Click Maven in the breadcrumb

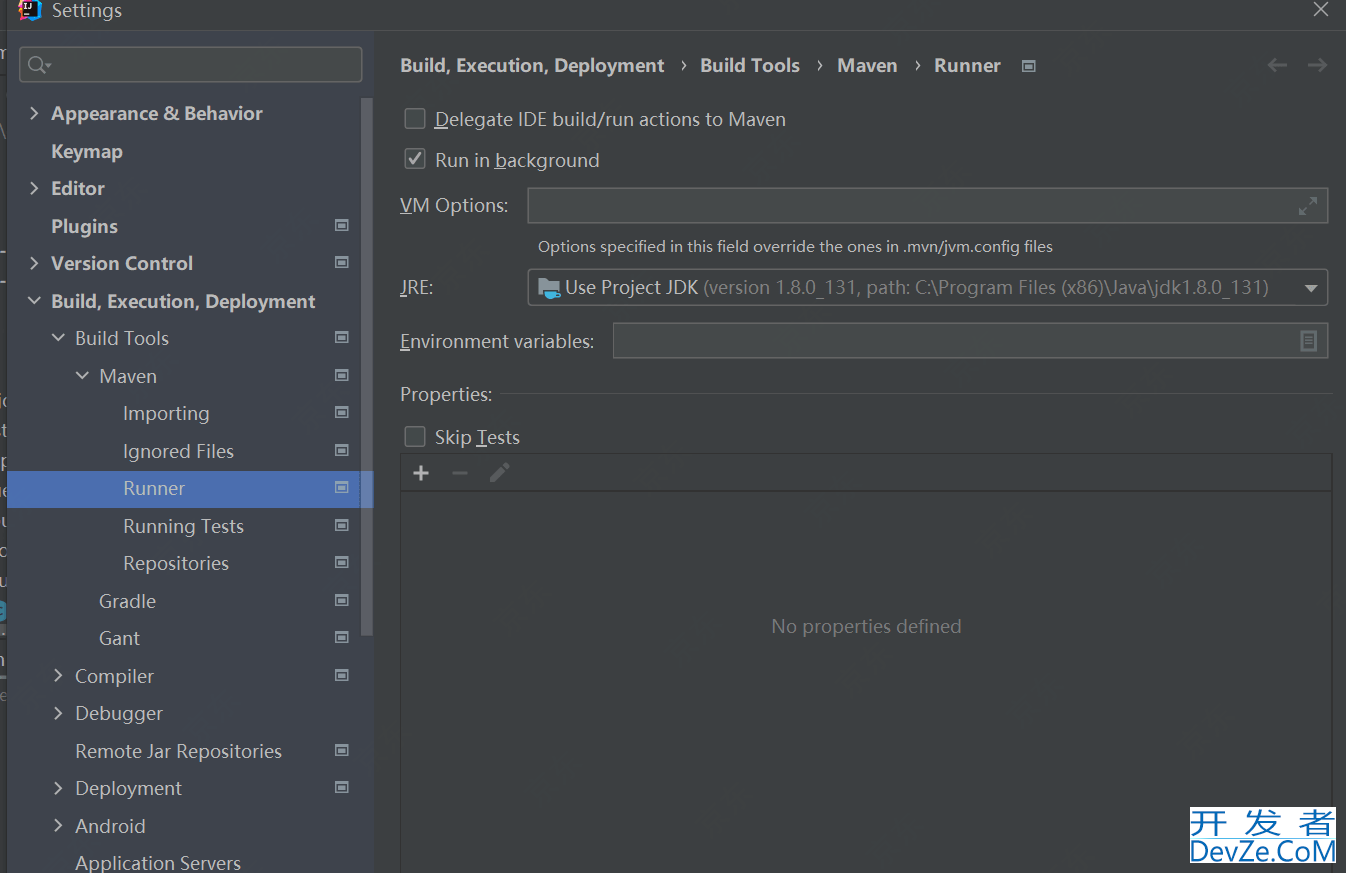coord(867,65)
